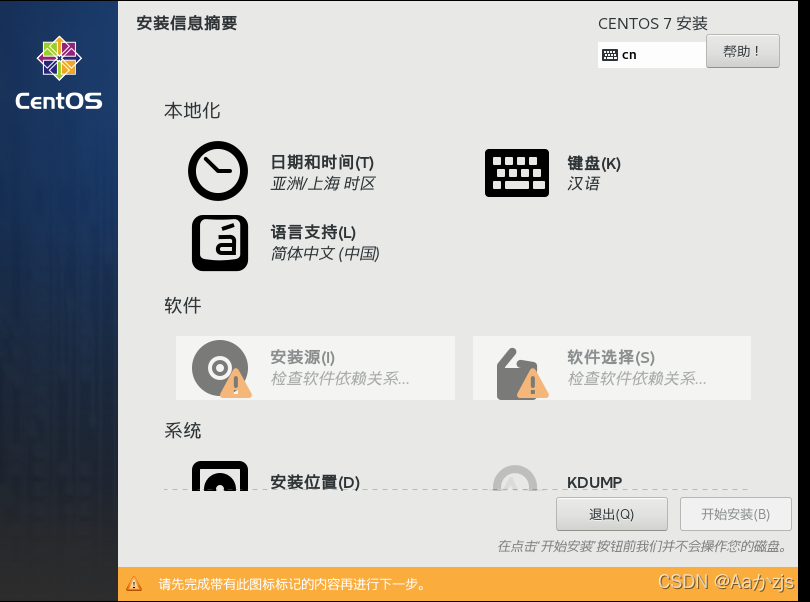Click the small keyboard icon beside cn
Image resolution: width=810 pixels, height=602 pixels.
tap(610, 55)
